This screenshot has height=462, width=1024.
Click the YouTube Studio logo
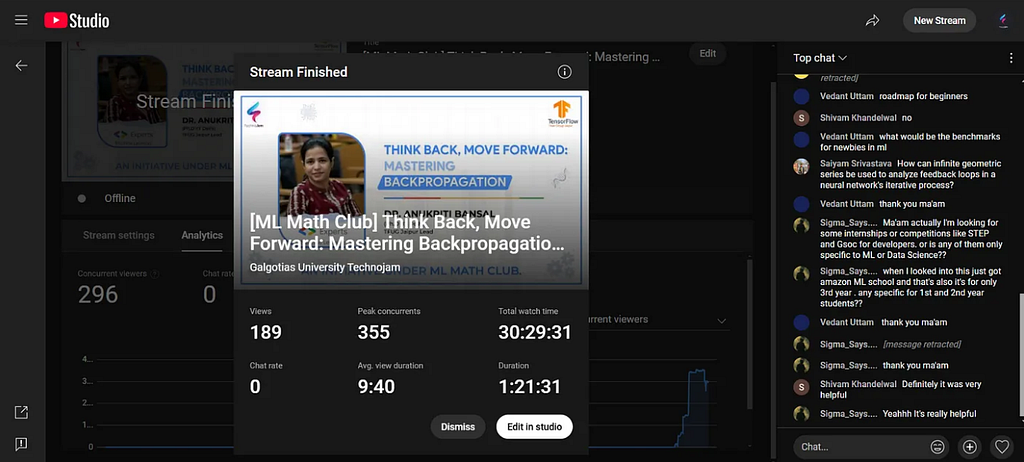(77, 21)
